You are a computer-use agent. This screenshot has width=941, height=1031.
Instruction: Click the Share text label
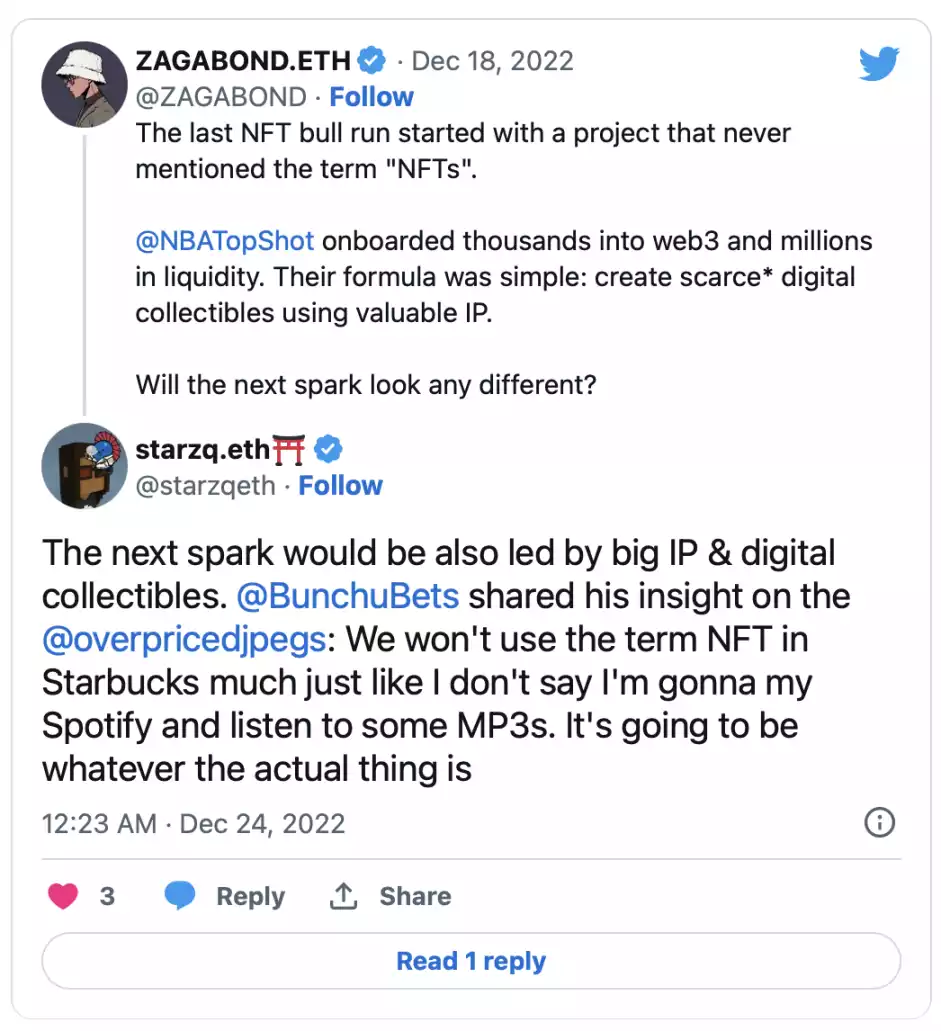click(414, 896)
